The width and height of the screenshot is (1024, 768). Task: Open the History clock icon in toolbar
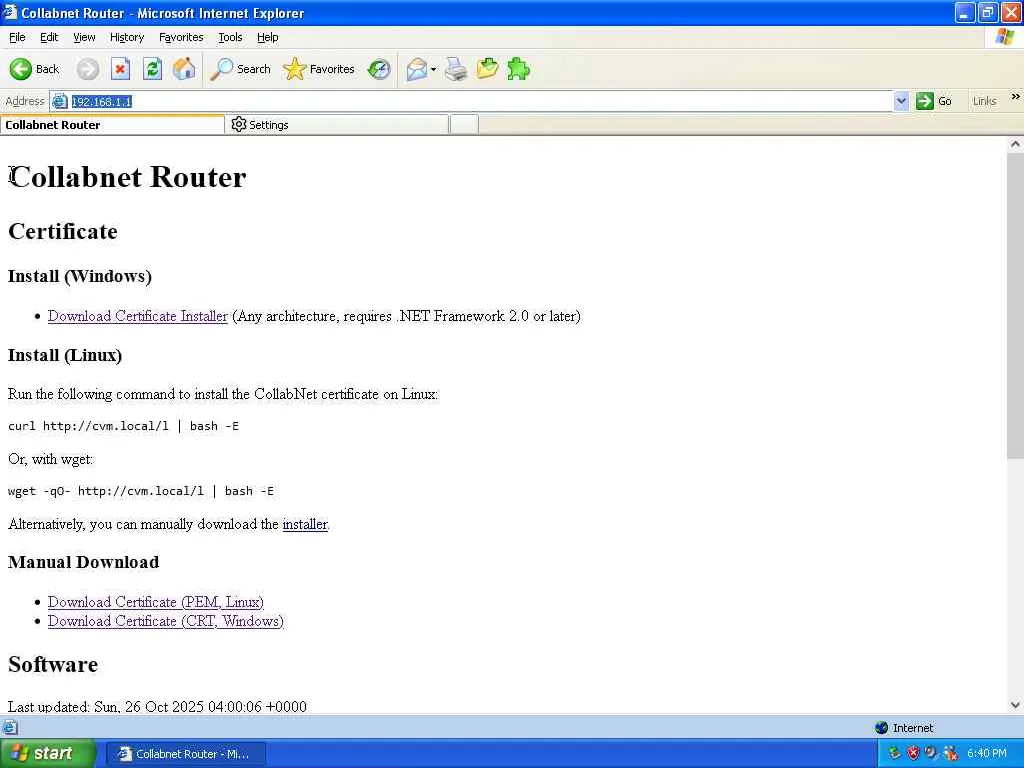[379, 69]
